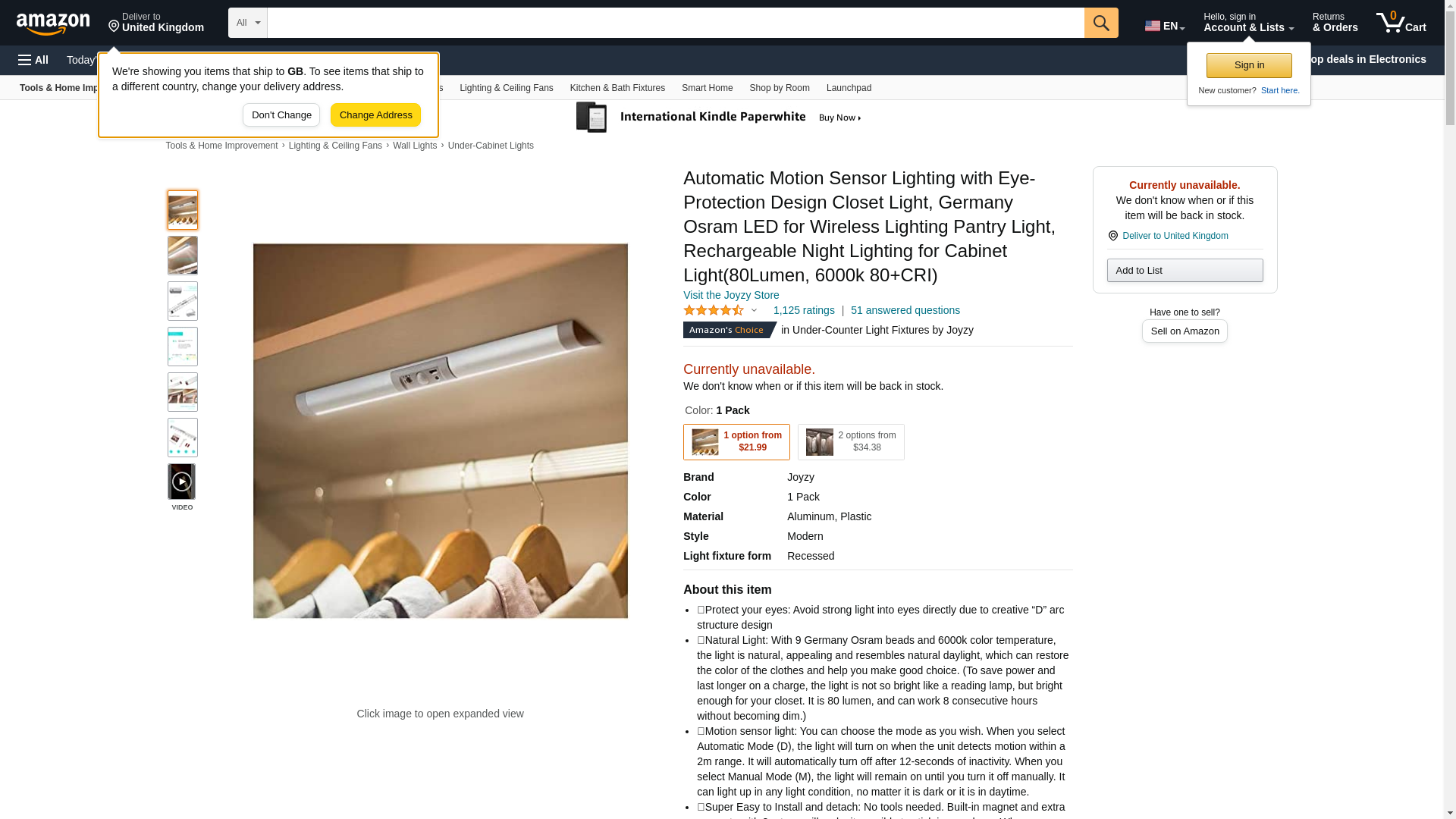Select the 1 Pack option from $21.99
This screenshot has height=819, width=1456.
coord(736,442)
